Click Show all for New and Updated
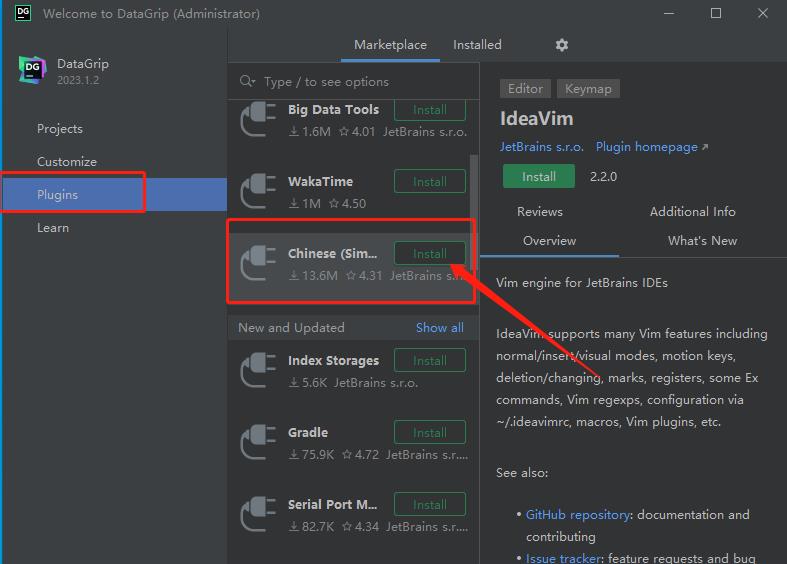This screenshot has height=564, width=787. [x=440, y=328]
